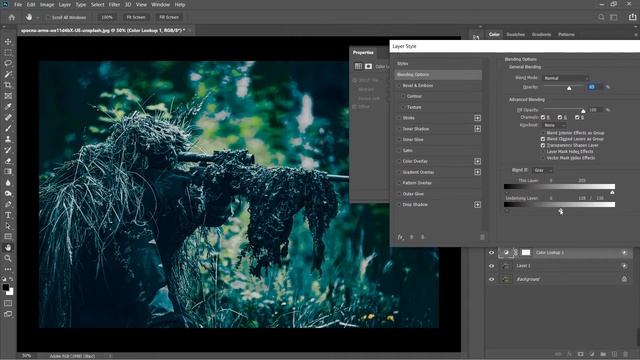Open the Hand tool preset picker arrow

click(x=38, y=18)
